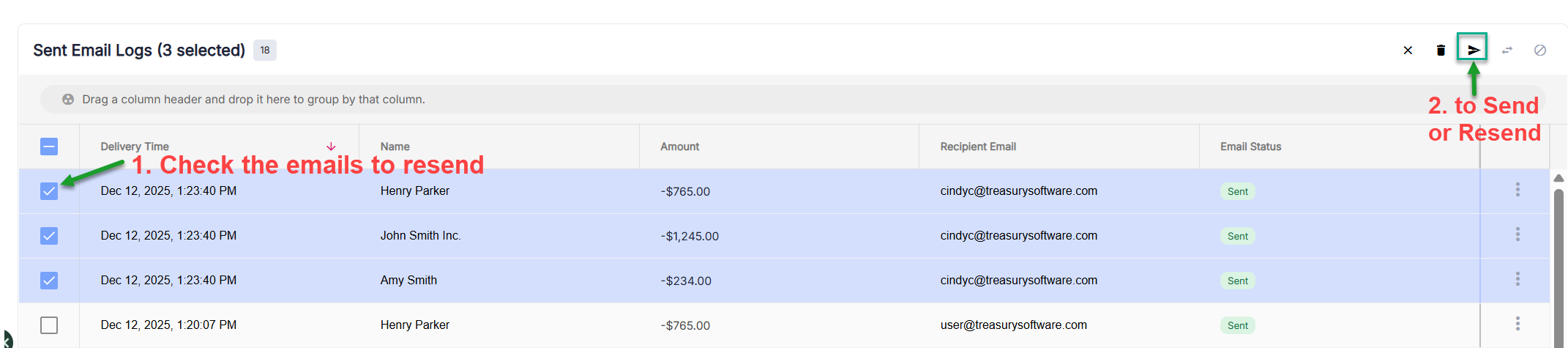Click the send/resend paper plane icon

coord(1473,50)
